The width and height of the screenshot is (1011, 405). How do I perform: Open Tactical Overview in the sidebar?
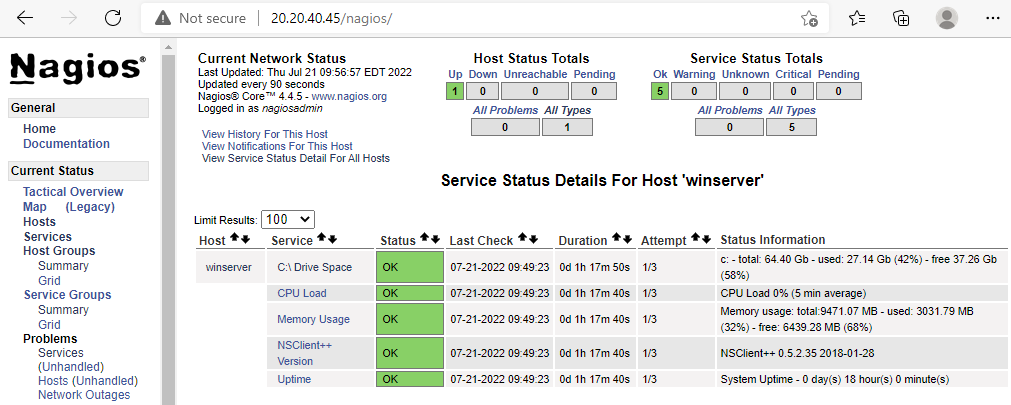click(x=73, y=192)
